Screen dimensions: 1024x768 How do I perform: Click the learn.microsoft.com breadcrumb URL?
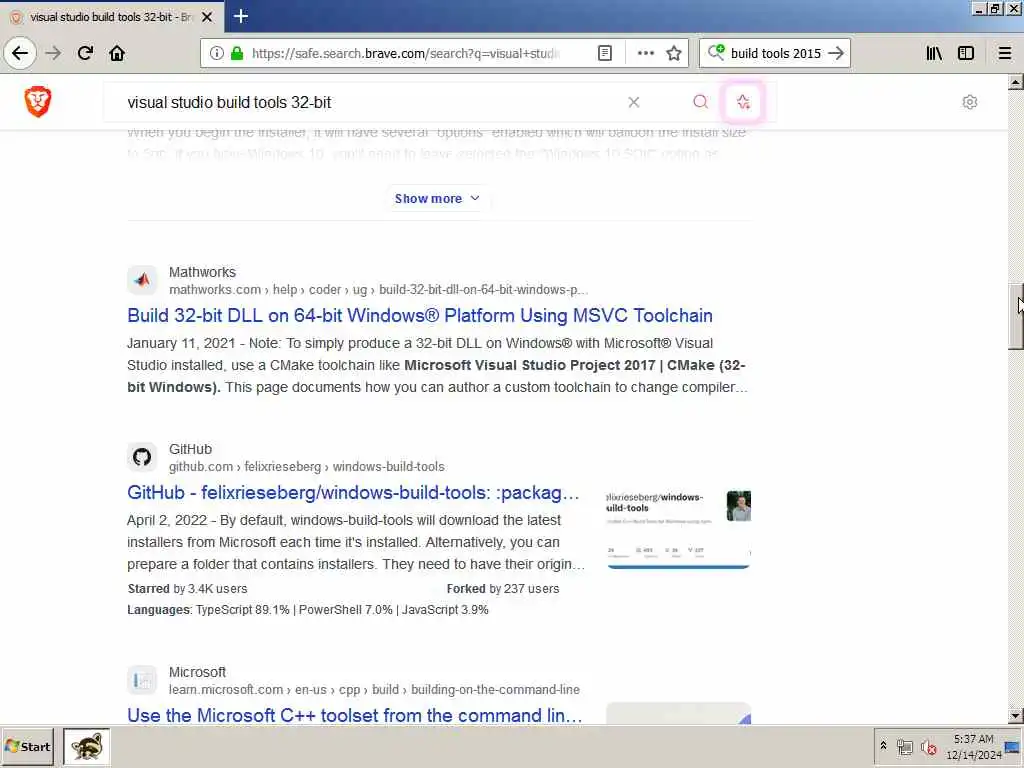[374, 690]
